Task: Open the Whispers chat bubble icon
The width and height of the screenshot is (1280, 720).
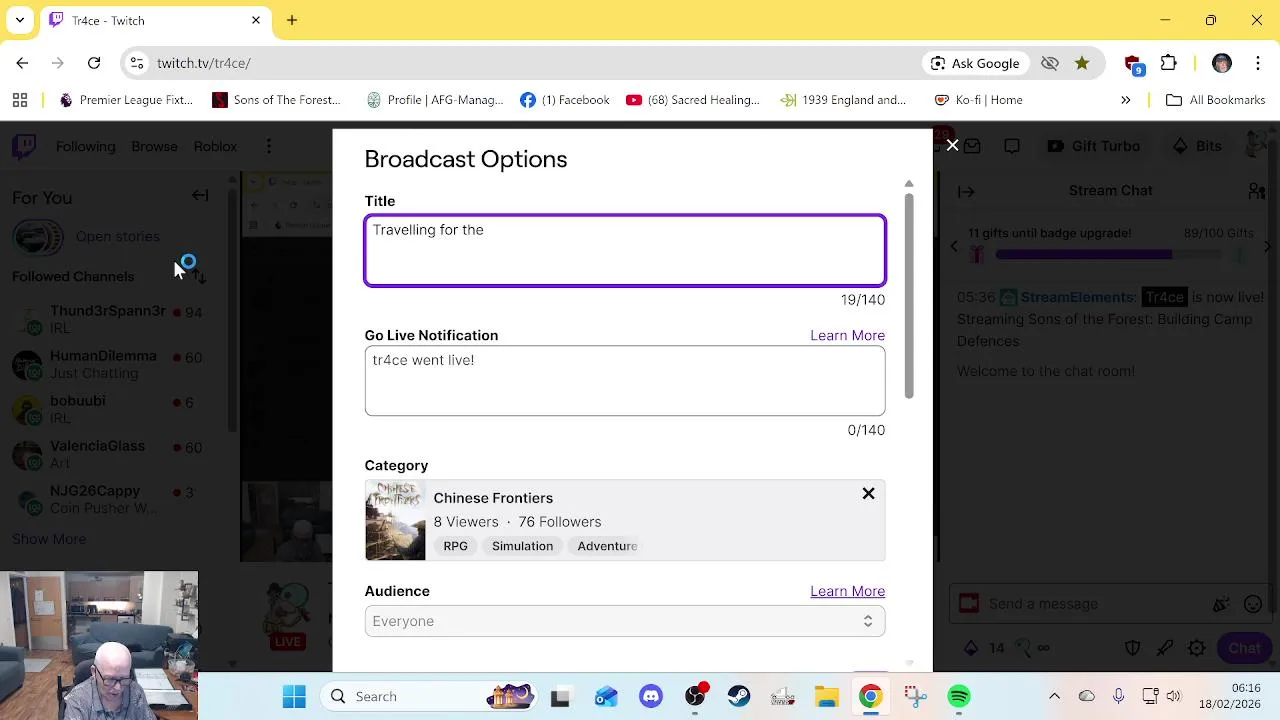Action: click(x=1012, y=146)
